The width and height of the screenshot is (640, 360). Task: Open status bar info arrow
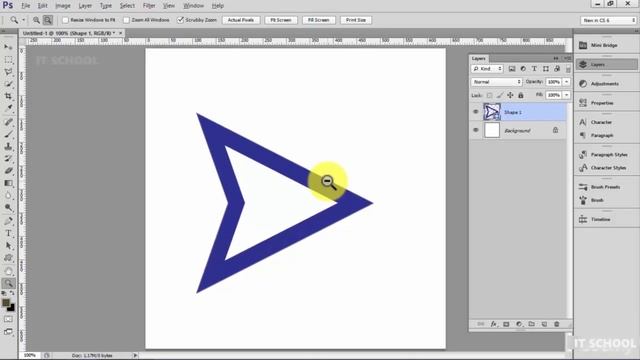[135, 356]
